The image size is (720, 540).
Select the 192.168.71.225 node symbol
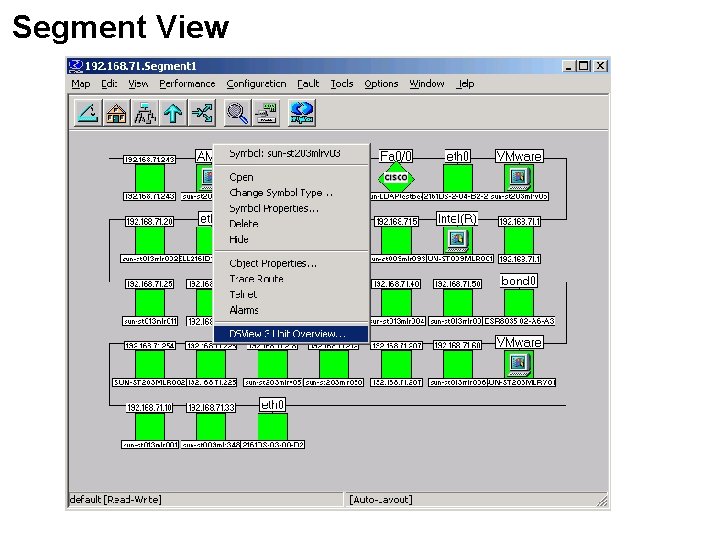pos(211,364)
